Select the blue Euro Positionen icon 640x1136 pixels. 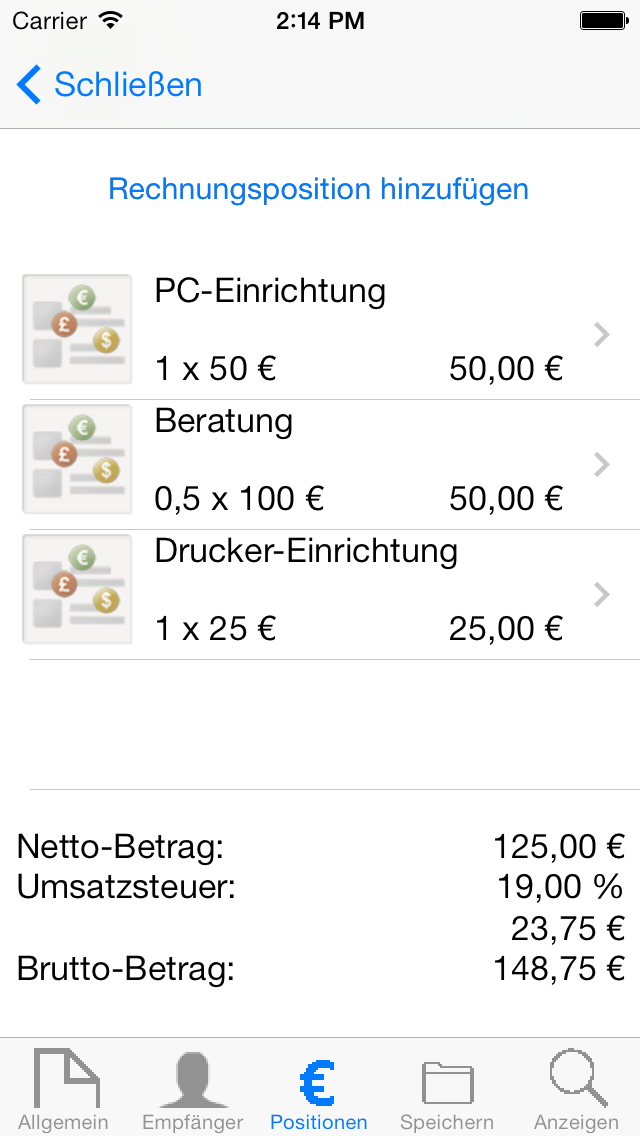[x=318, y=1080]
